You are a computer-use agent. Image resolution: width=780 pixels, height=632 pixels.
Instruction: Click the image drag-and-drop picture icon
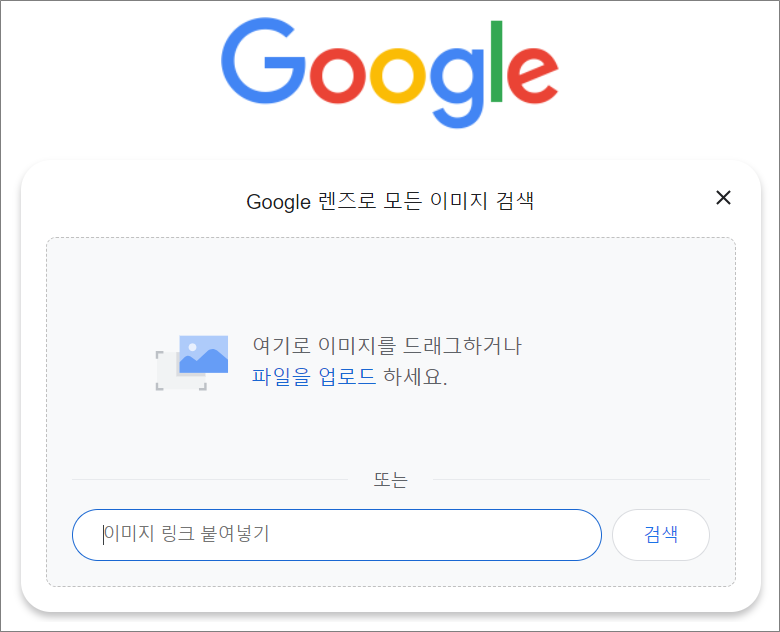(192, 363)
